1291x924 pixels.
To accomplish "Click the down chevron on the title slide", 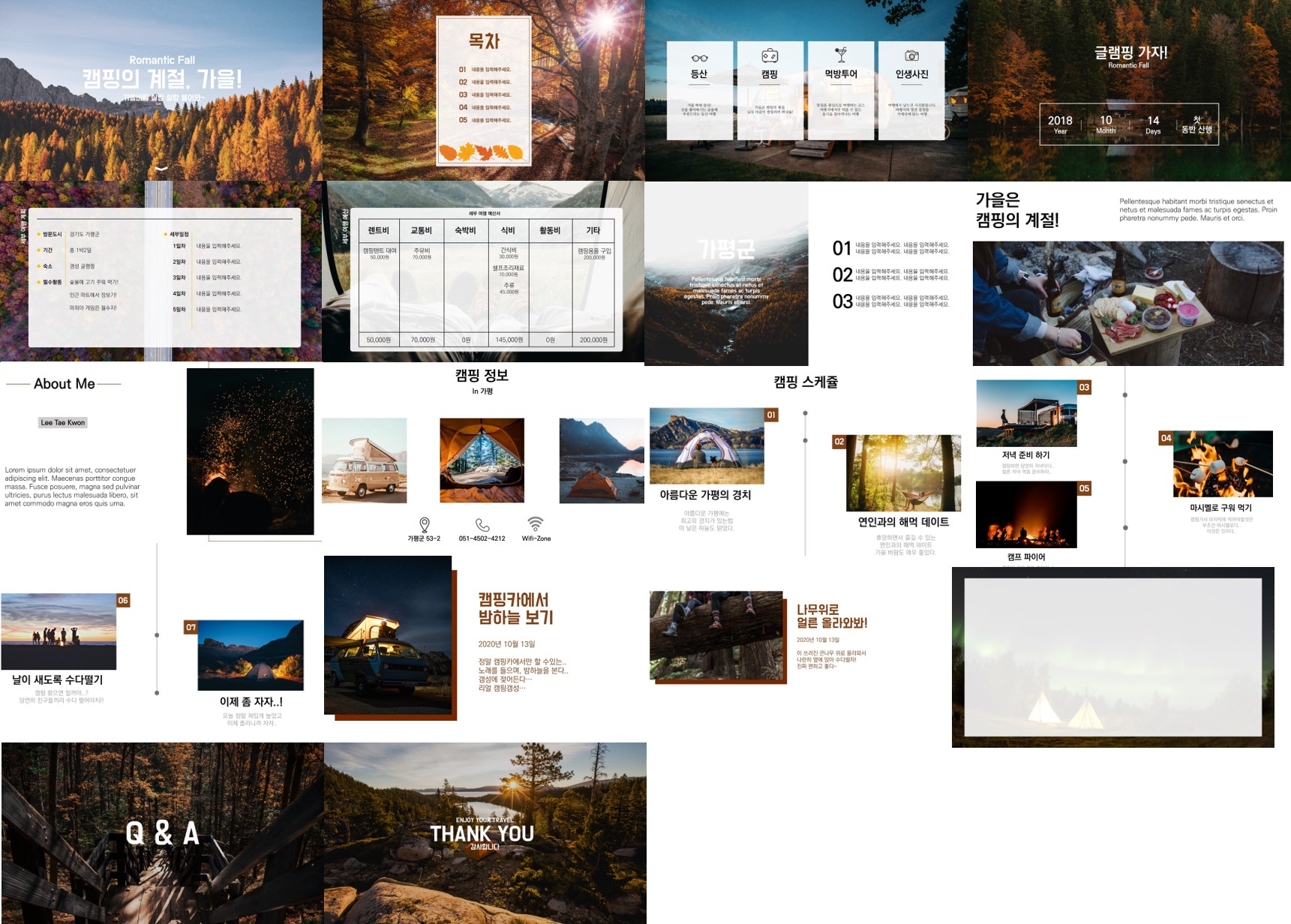I will click(x=161, y=168).
